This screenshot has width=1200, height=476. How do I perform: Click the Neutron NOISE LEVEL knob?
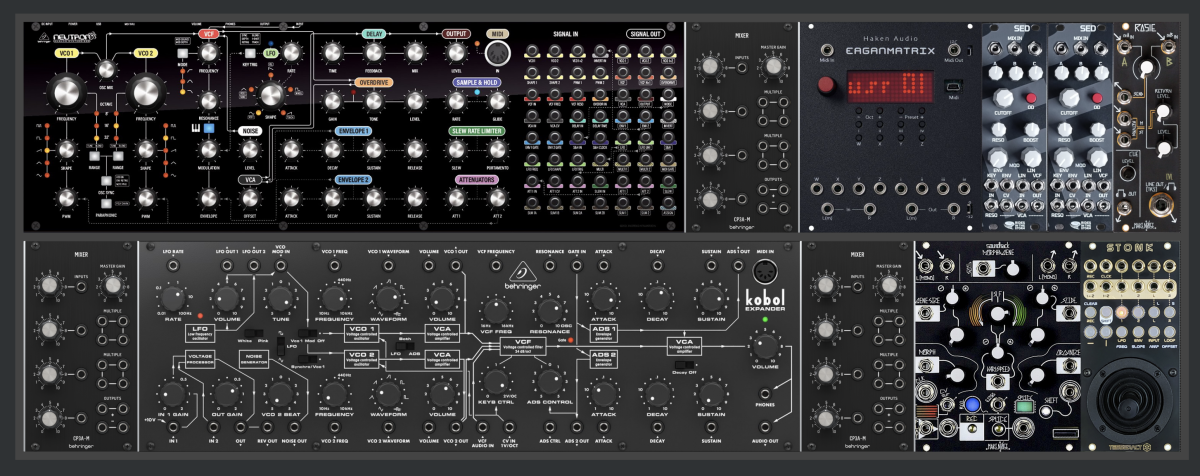coord(250,149)
